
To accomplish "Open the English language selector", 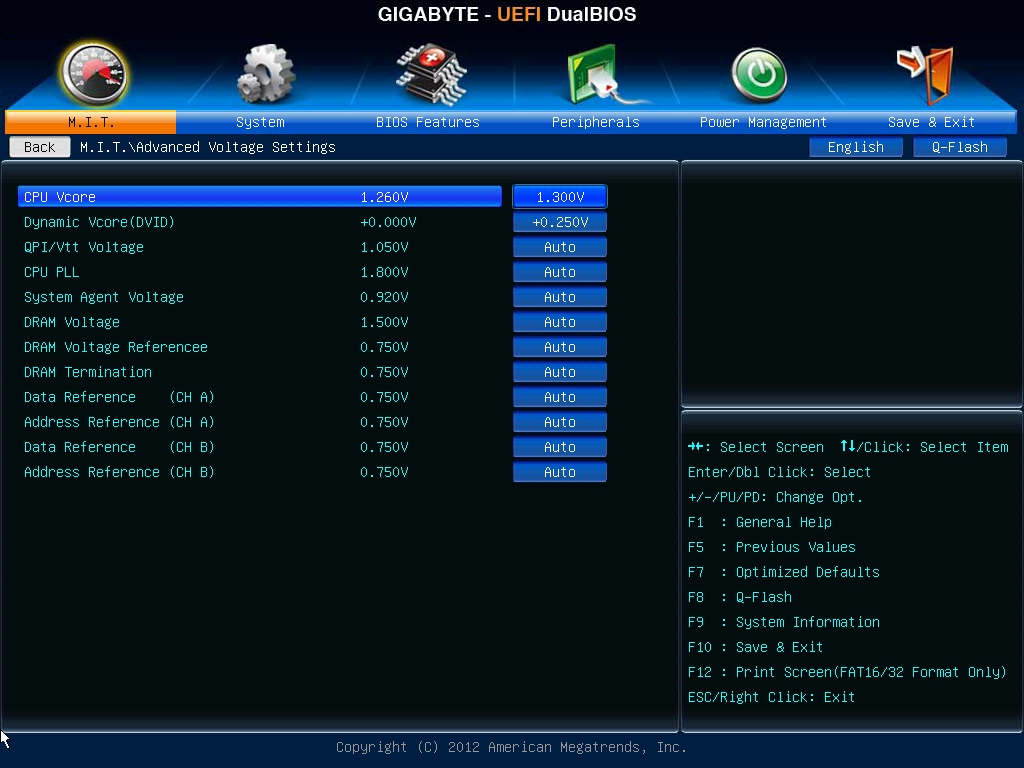I will pos(856,147).
